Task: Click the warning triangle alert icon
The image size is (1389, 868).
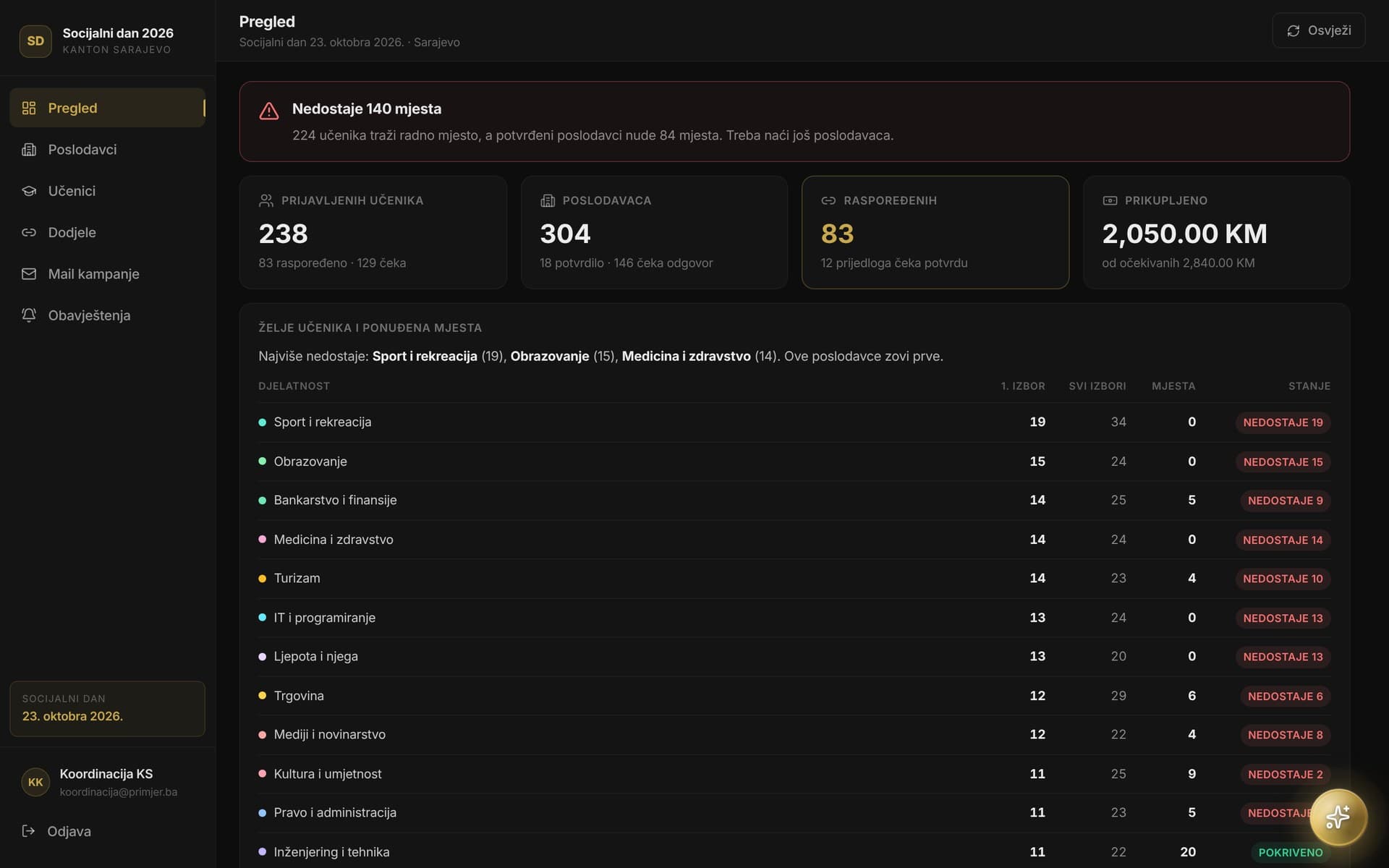Action: tap(269, 111)
